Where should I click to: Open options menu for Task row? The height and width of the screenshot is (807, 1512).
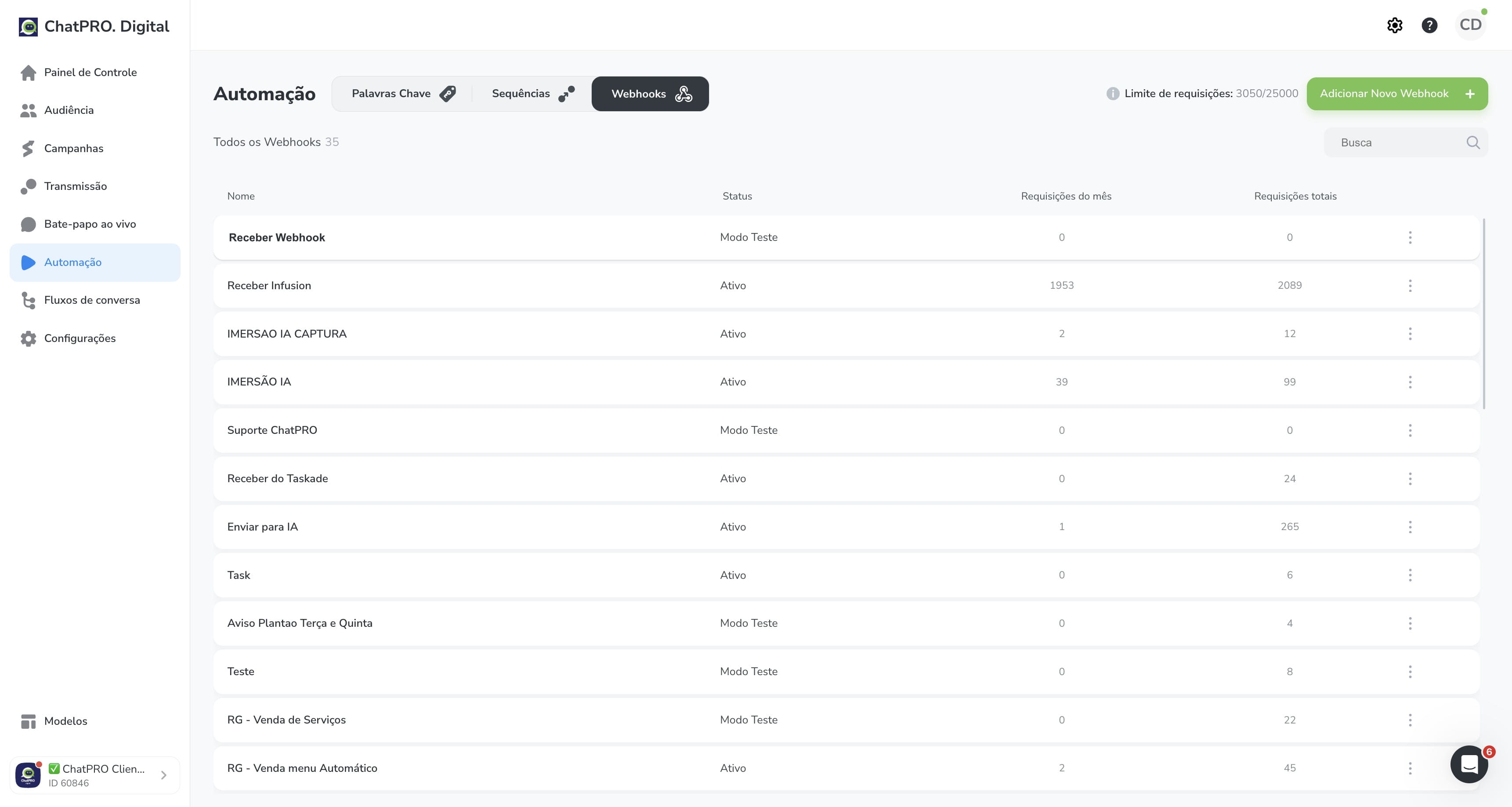pos(1410,575)
